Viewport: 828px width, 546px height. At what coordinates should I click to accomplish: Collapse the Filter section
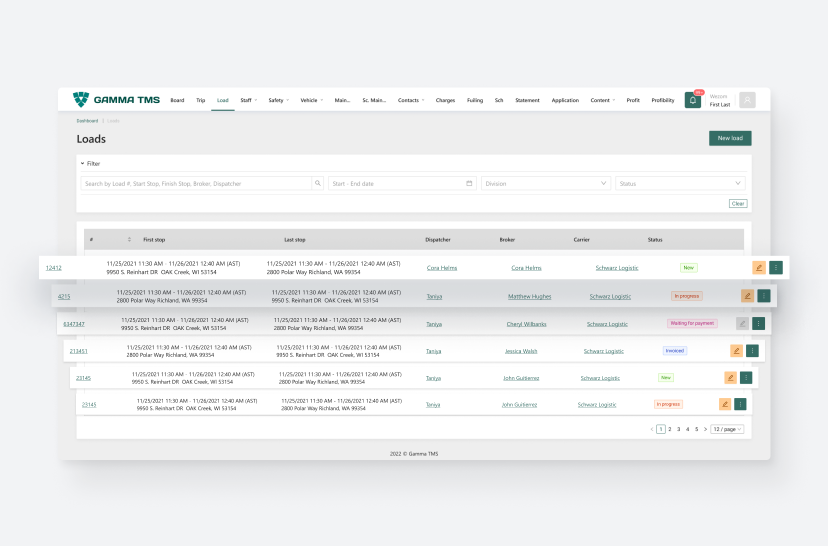coord(83,163)
